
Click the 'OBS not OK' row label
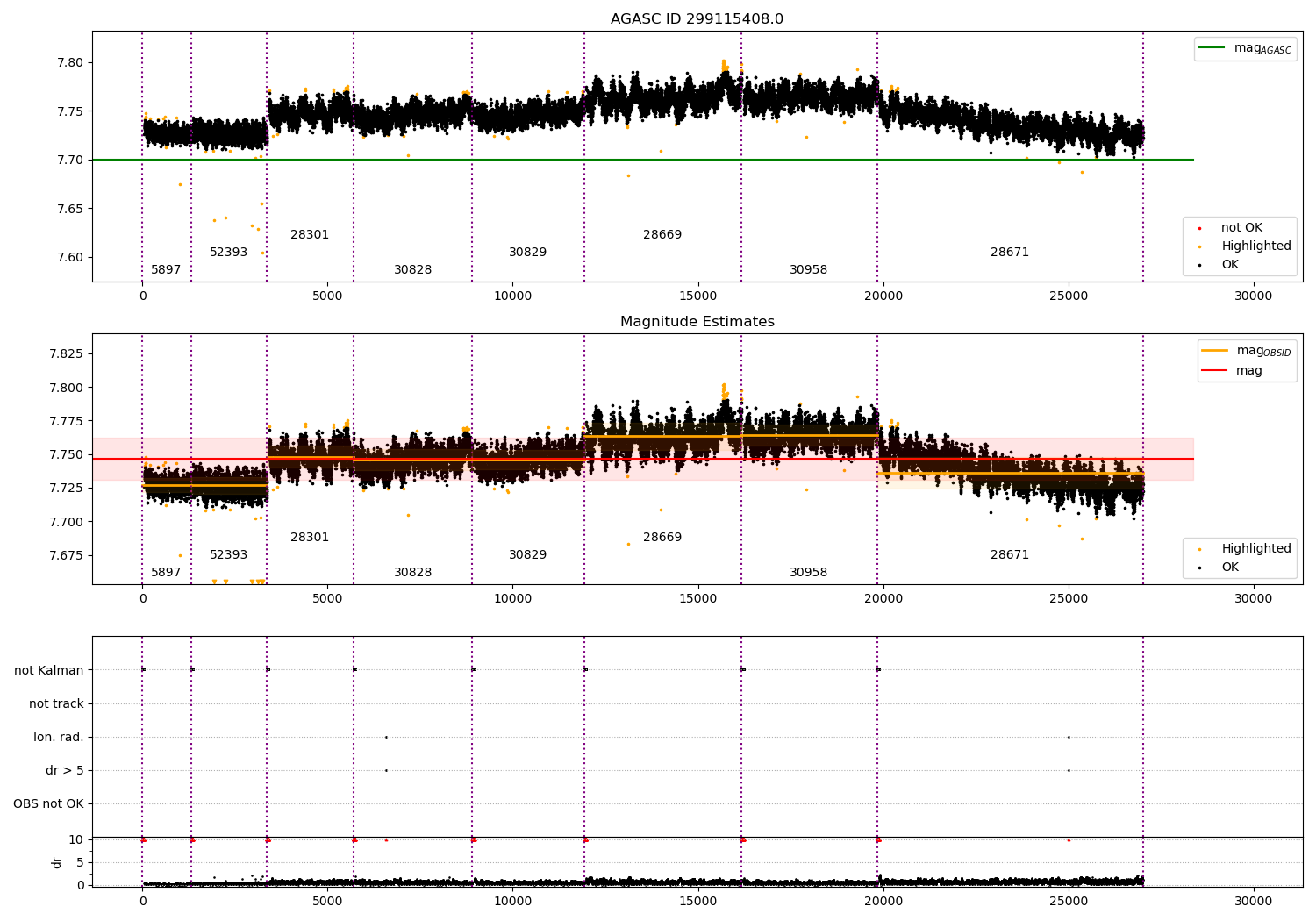(x=48, y=804)
